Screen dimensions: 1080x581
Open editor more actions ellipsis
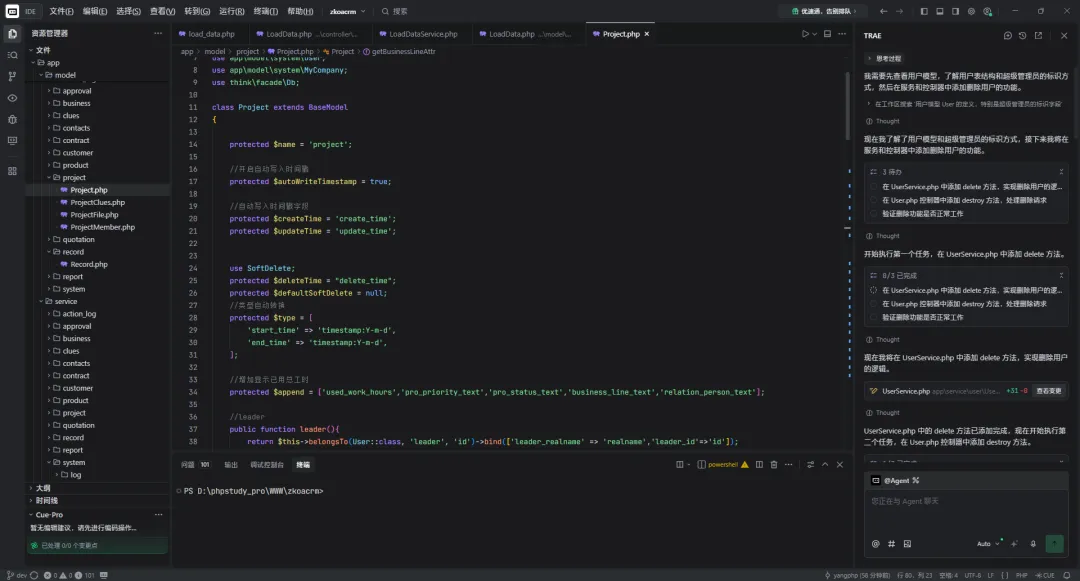842,34
